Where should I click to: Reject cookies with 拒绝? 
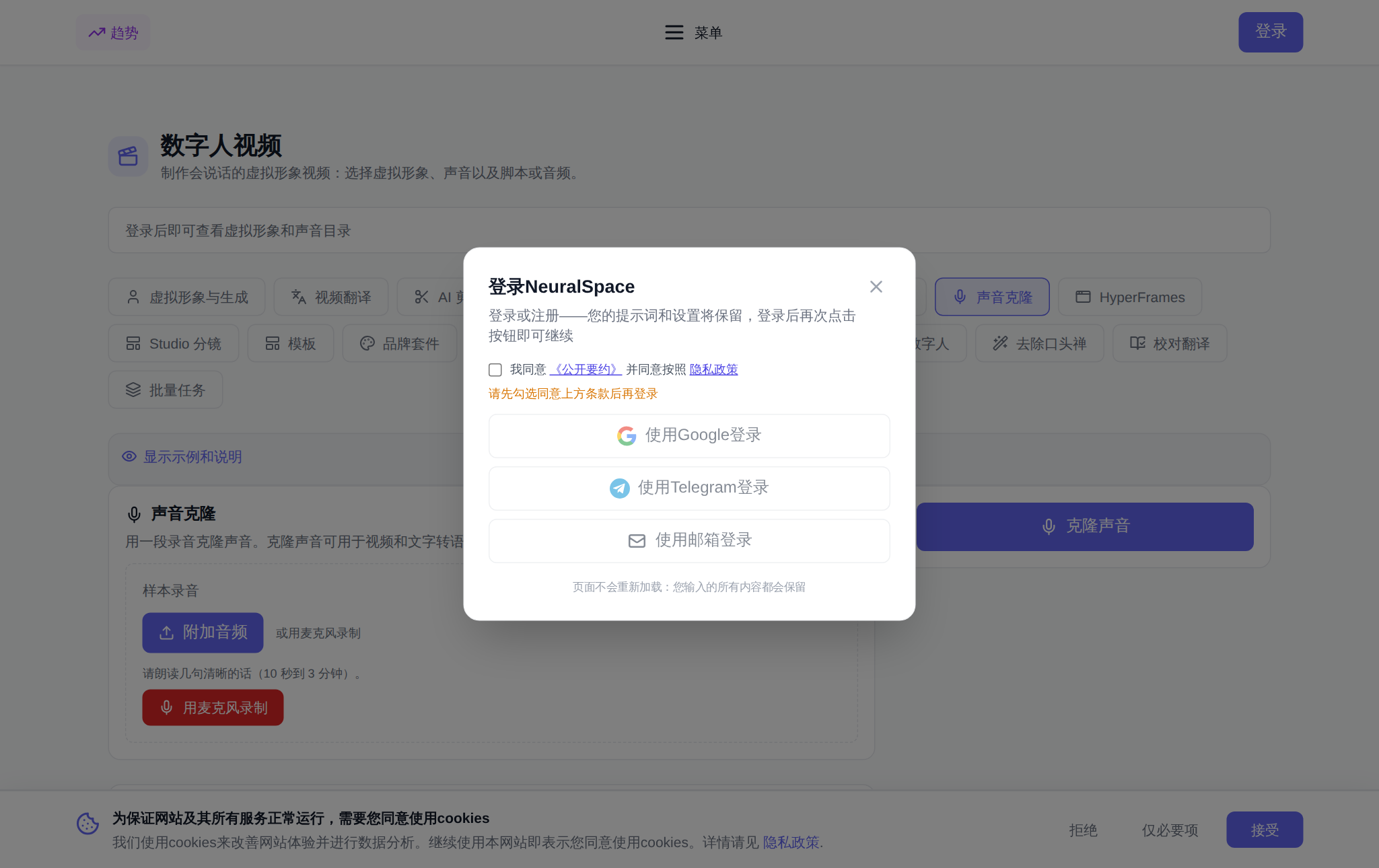pos(1083,830)
